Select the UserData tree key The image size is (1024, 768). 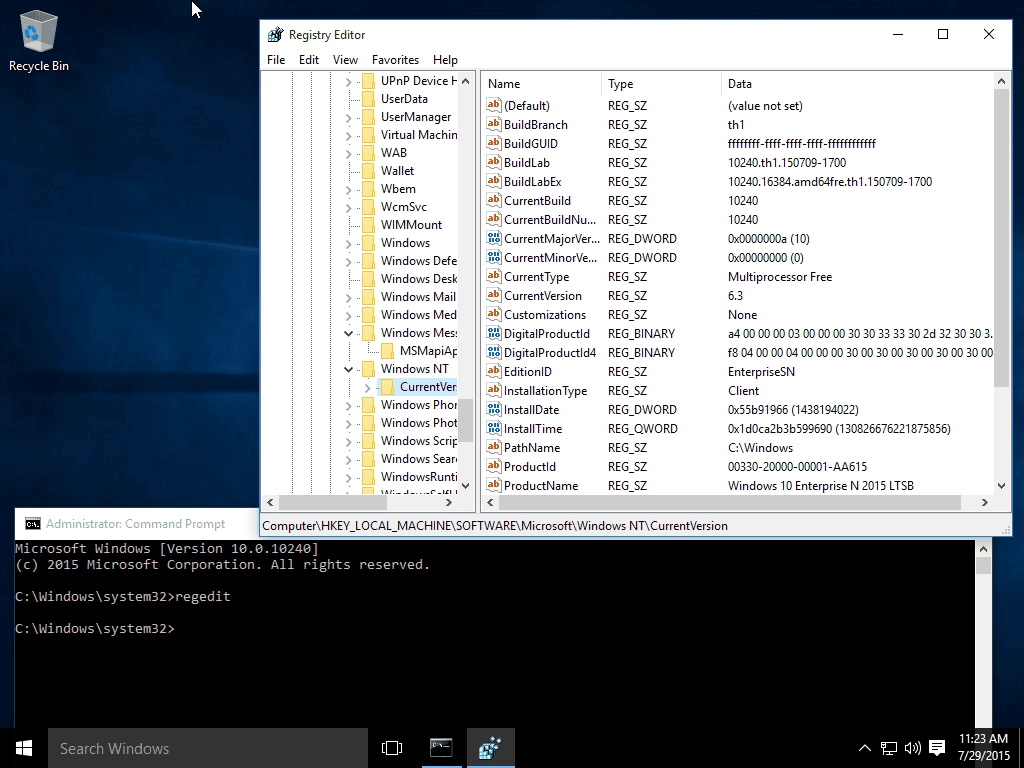click(x=404, y=99)
